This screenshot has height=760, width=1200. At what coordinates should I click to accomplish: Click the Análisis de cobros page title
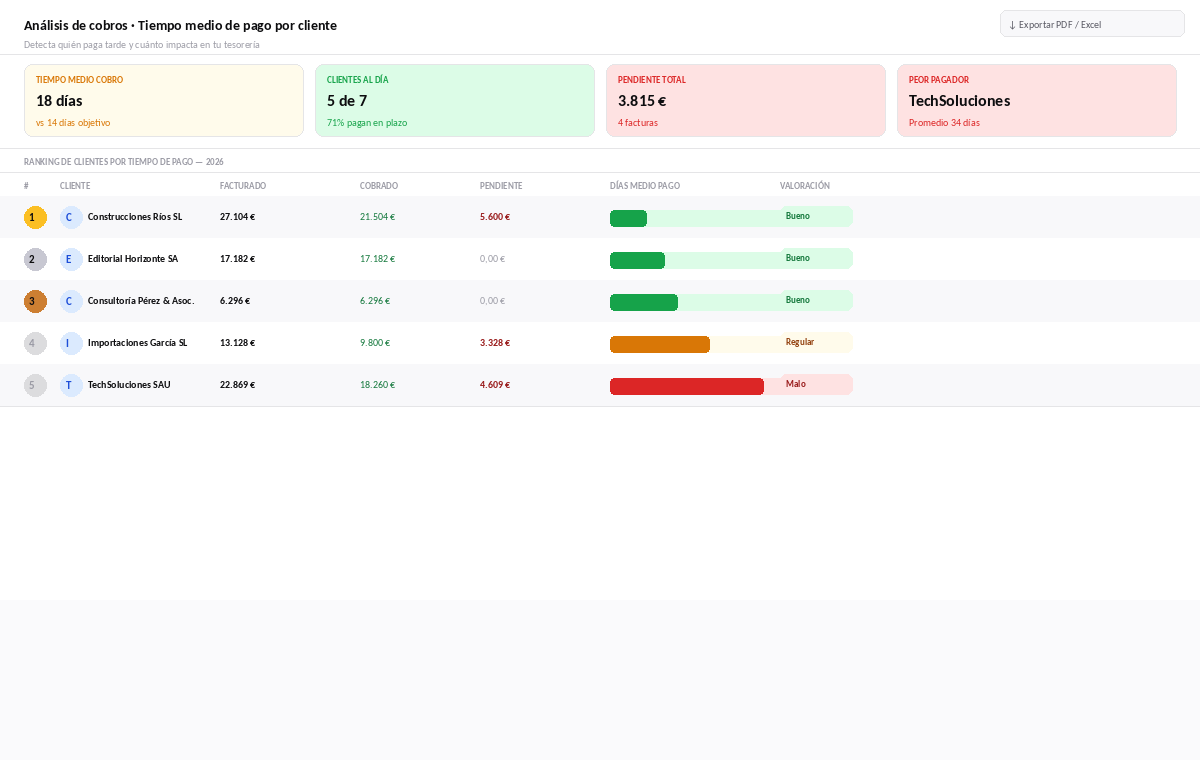tap(180, 25)
